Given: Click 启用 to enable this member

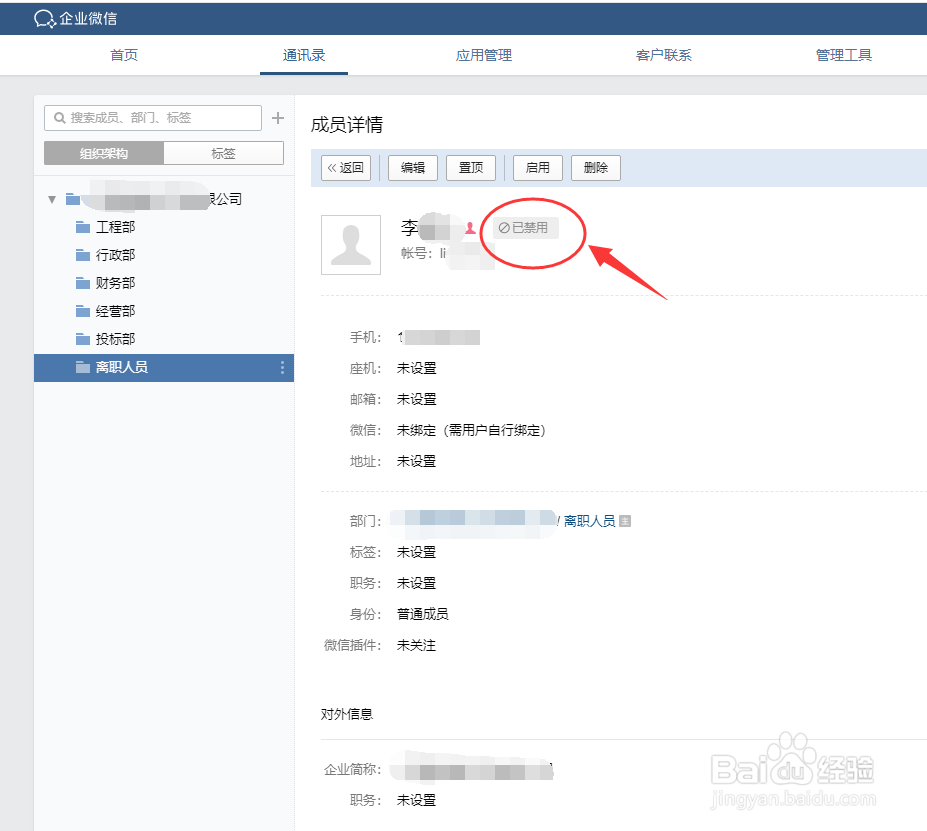Looking at the screenshot, I should [x=537, y=168].
